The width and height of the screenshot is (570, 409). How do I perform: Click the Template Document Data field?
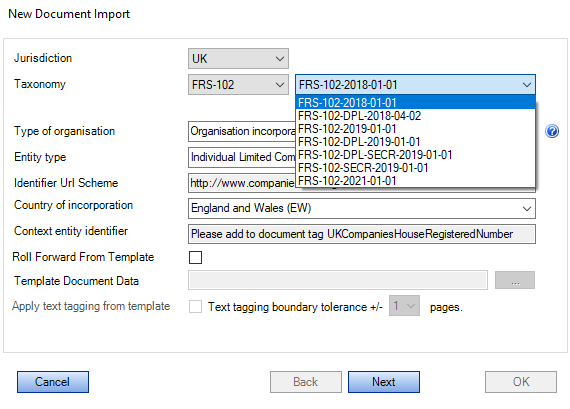click(x=338, y=280)
